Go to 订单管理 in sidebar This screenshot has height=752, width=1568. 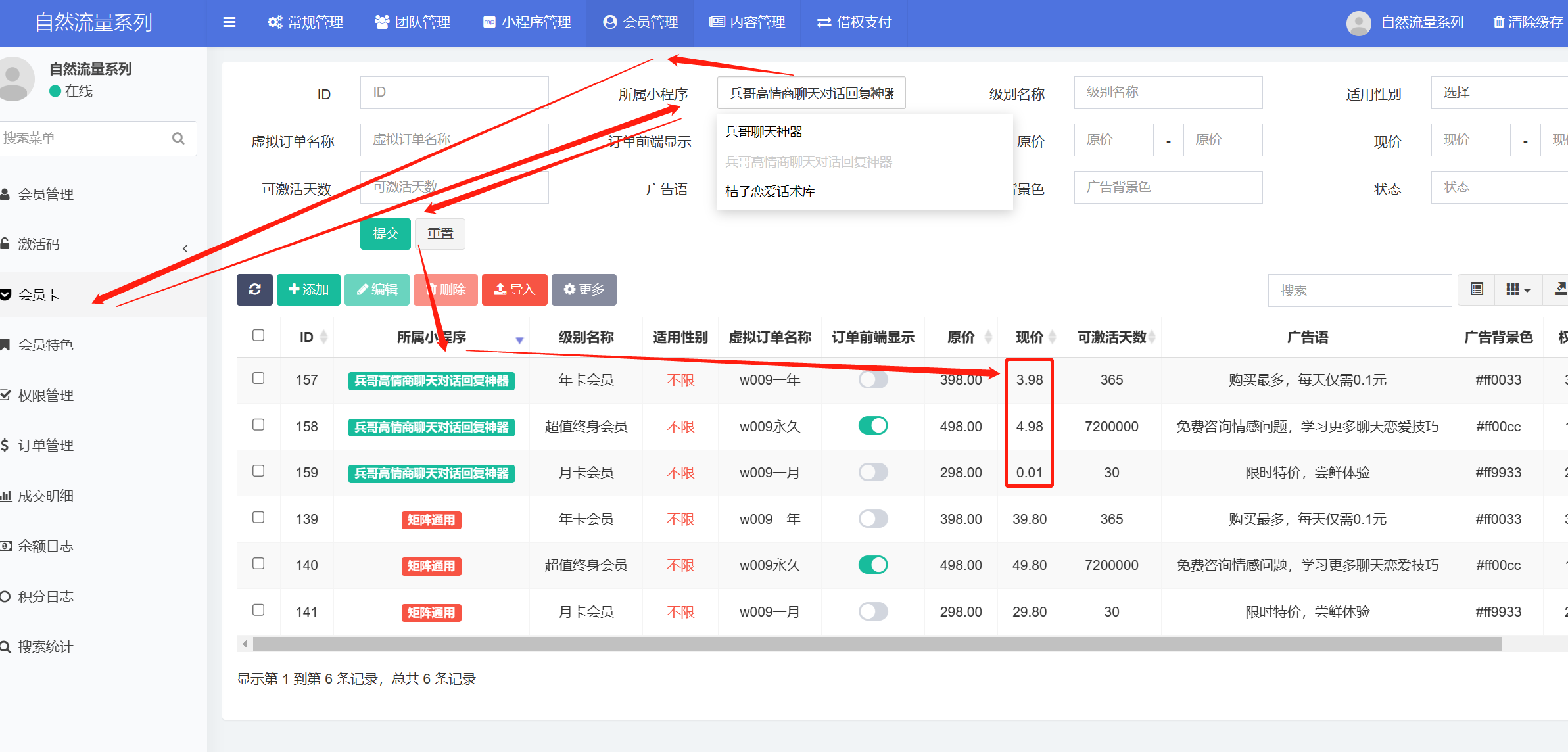45,445
